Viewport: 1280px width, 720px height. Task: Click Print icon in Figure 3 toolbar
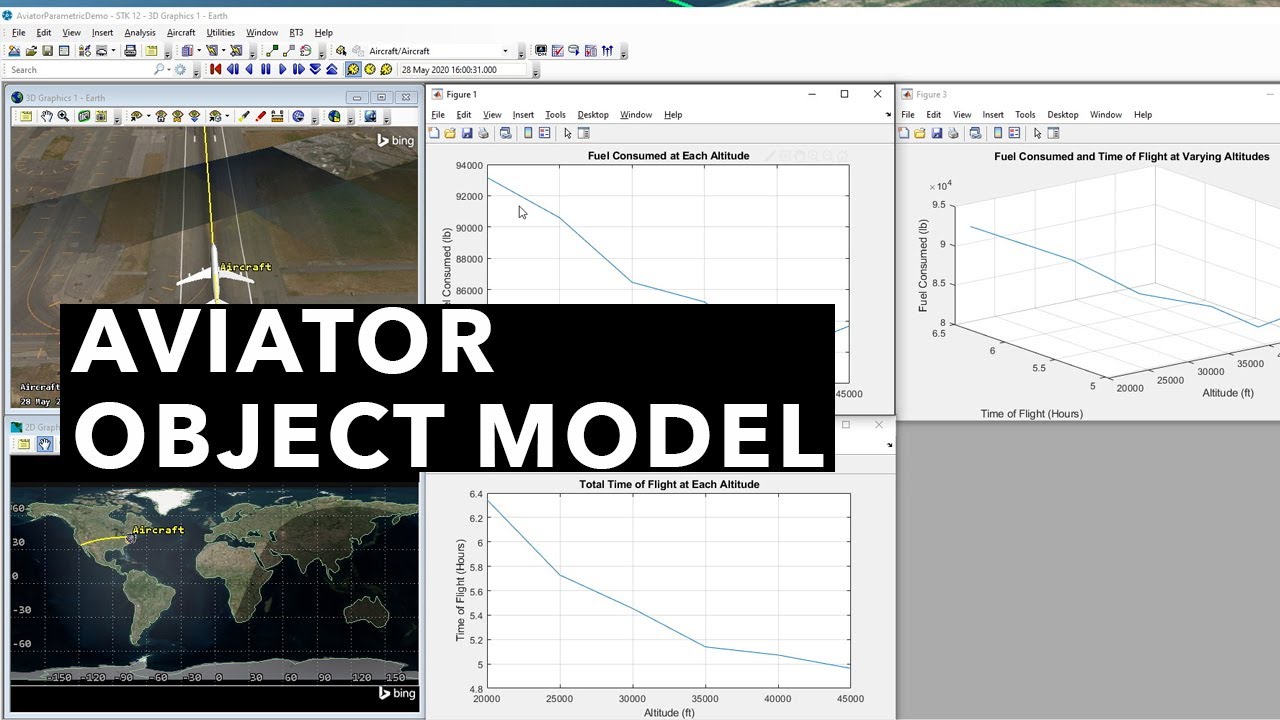pos(953,132)
